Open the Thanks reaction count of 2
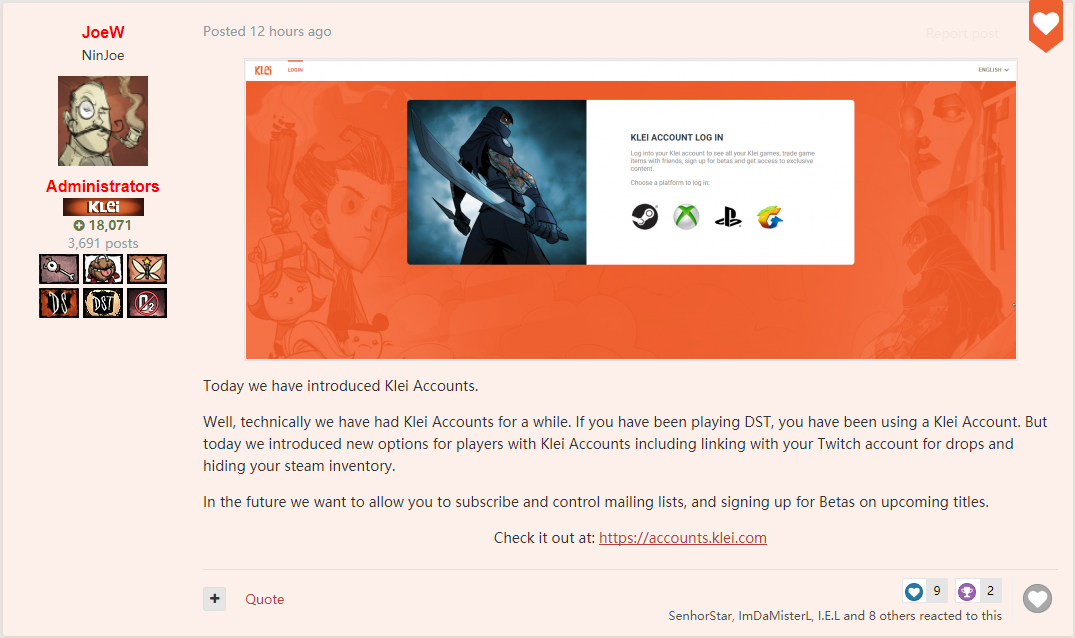This screenshot has height=638, width=1075. [x=991, y=591]
